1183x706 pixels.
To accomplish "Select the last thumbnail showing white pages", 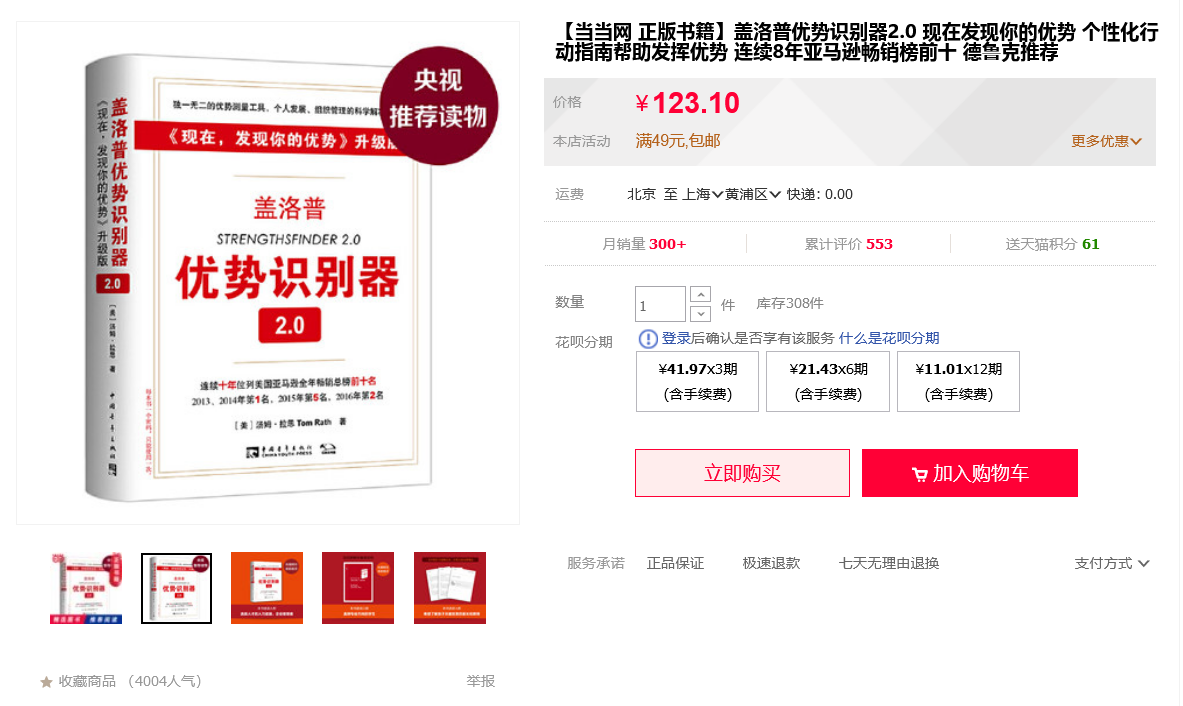I will [450, 588].
